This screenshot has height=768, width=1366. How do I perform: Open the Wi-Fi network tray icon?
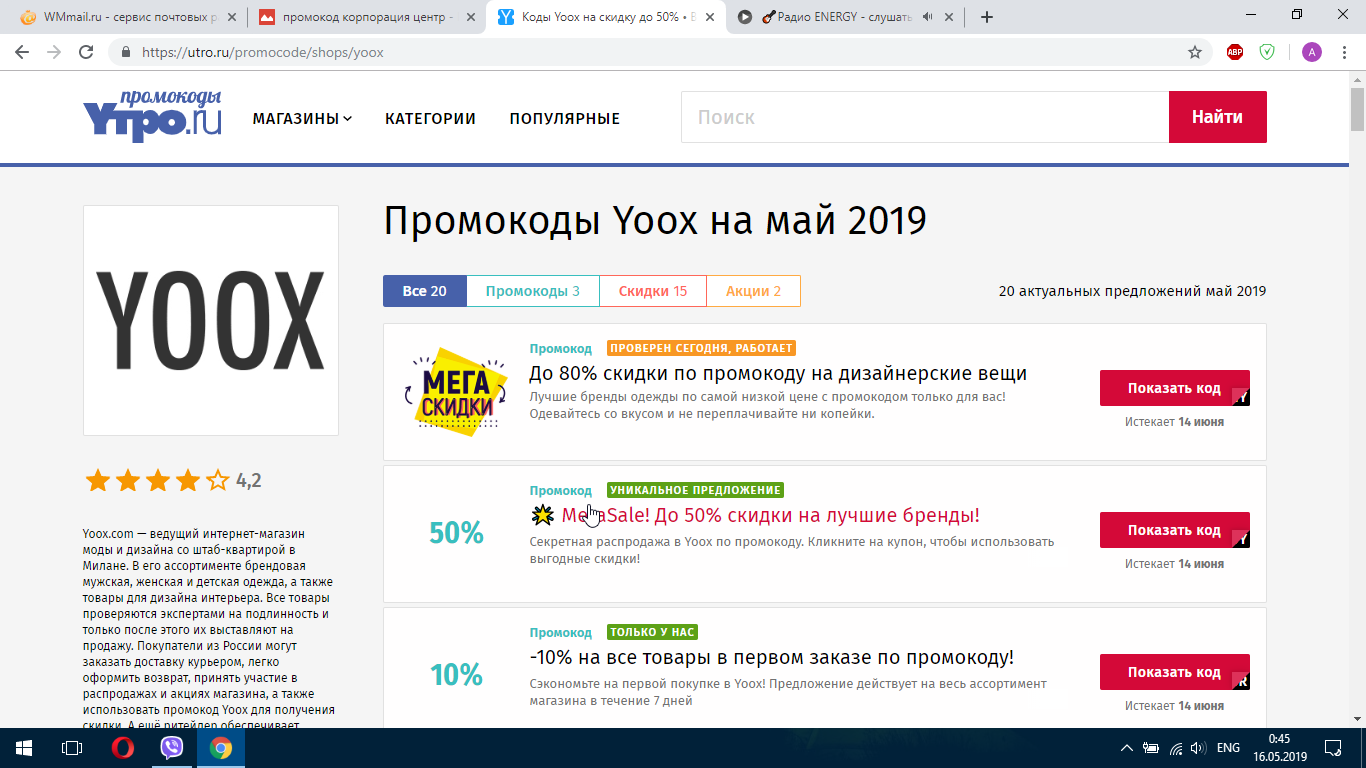[x=1175, y=748]
